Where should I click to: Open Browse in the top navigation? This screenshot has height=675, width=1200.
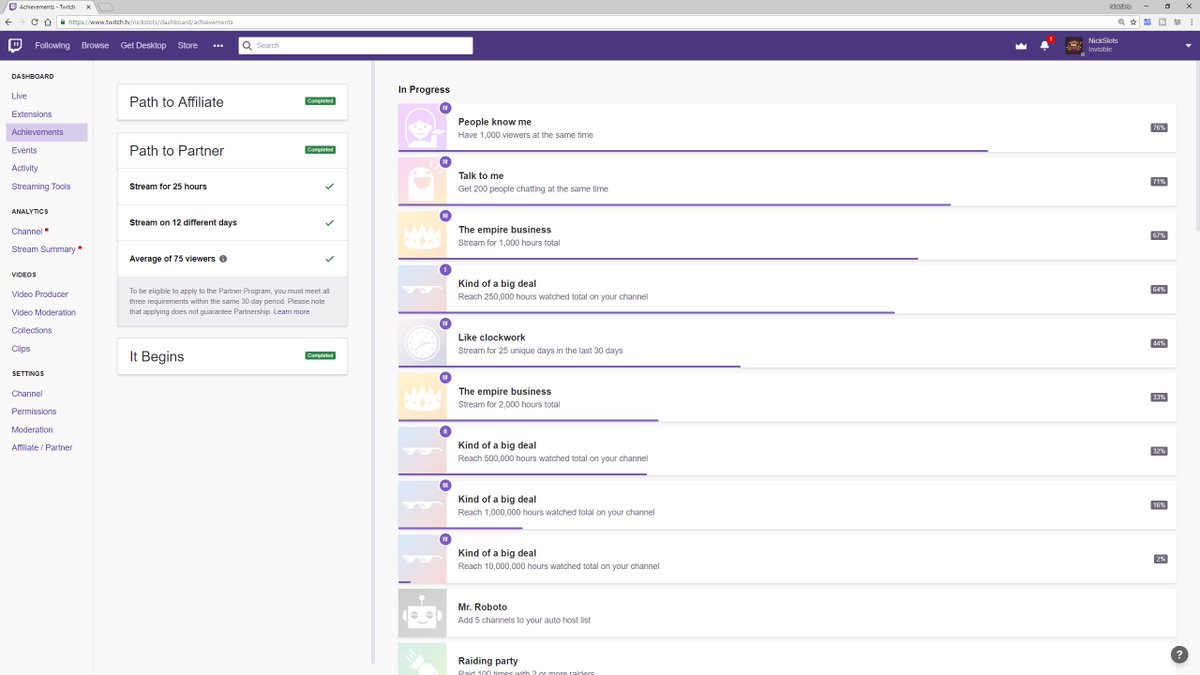point(95,46)
